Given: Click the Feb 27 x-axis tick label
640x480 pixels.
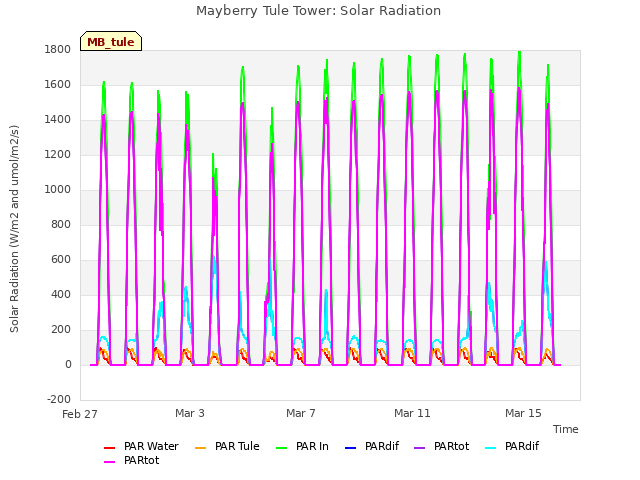Looking at the screenshot, I should [80, 414].
